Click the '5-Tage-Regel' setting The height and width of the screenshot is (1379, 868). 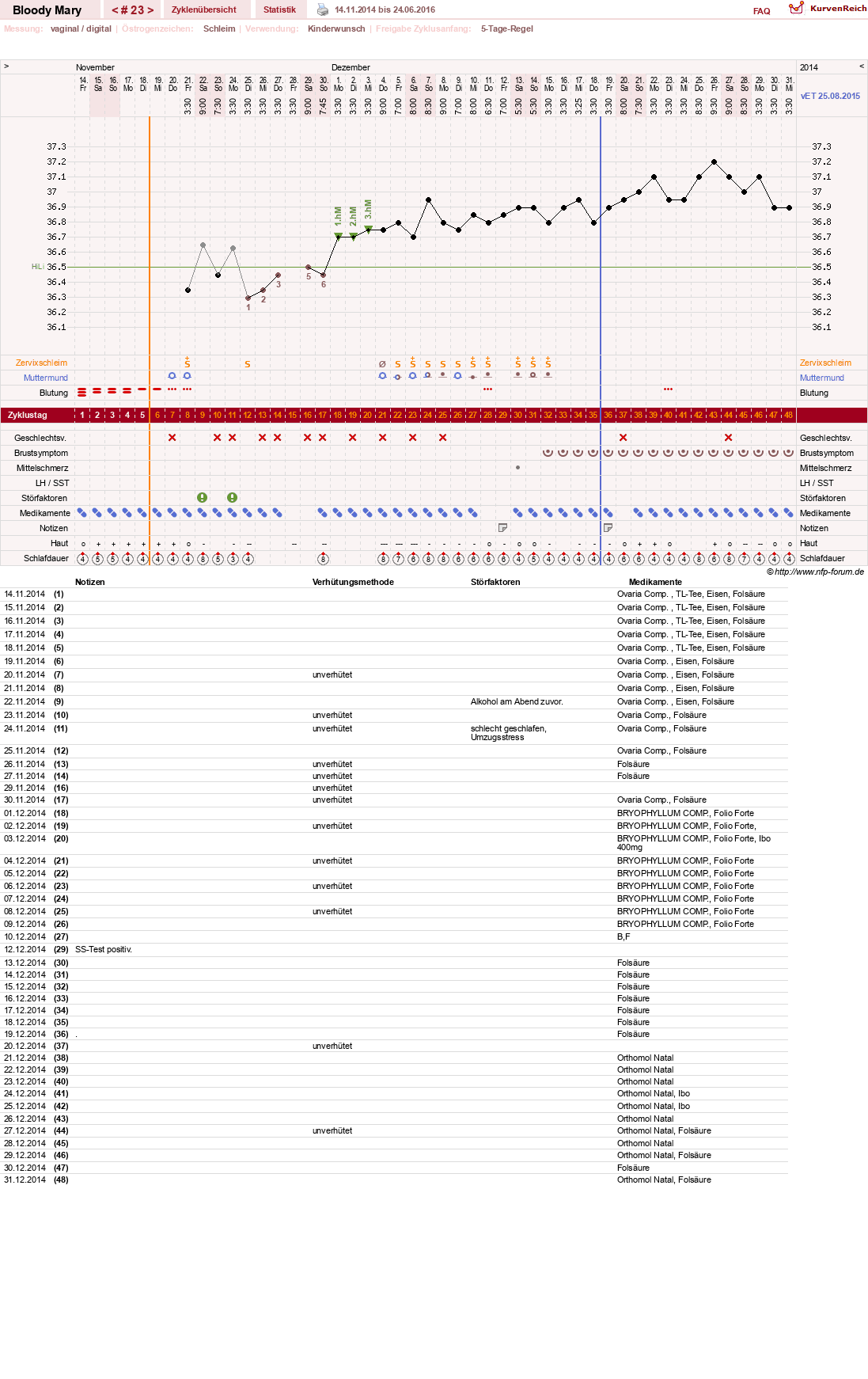click(507, 28)
